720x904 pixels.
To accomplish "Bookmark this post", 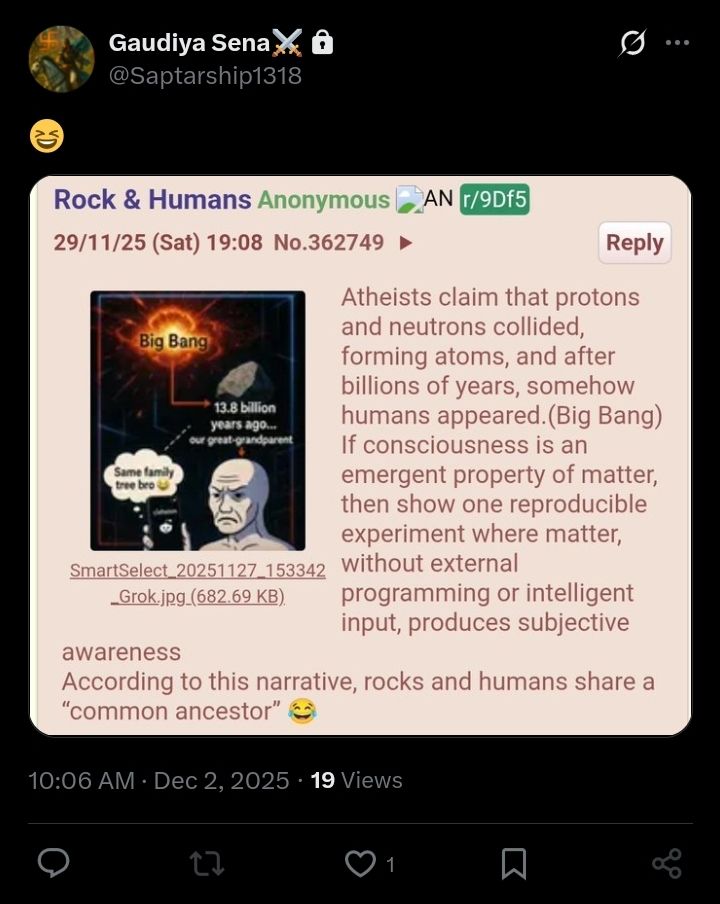I will (514, 864).
